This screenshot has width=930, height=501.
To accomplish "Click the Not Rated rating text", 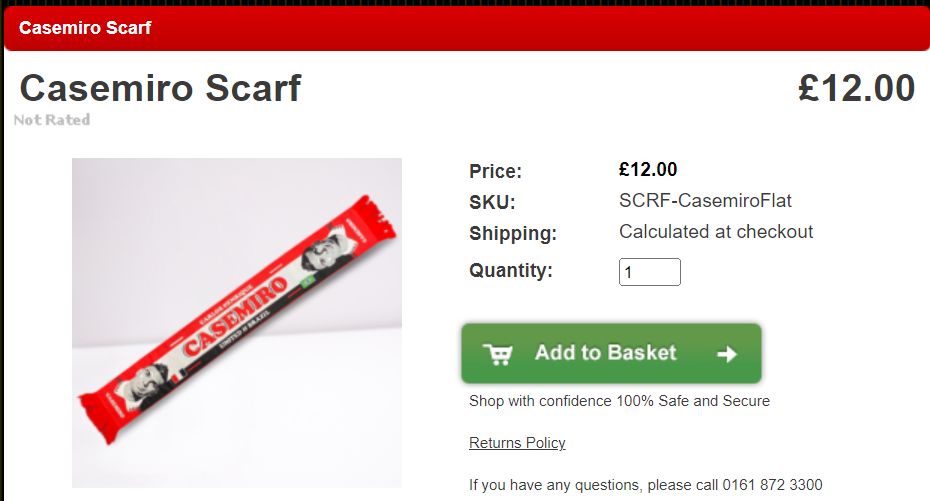I will coord(52,120).
